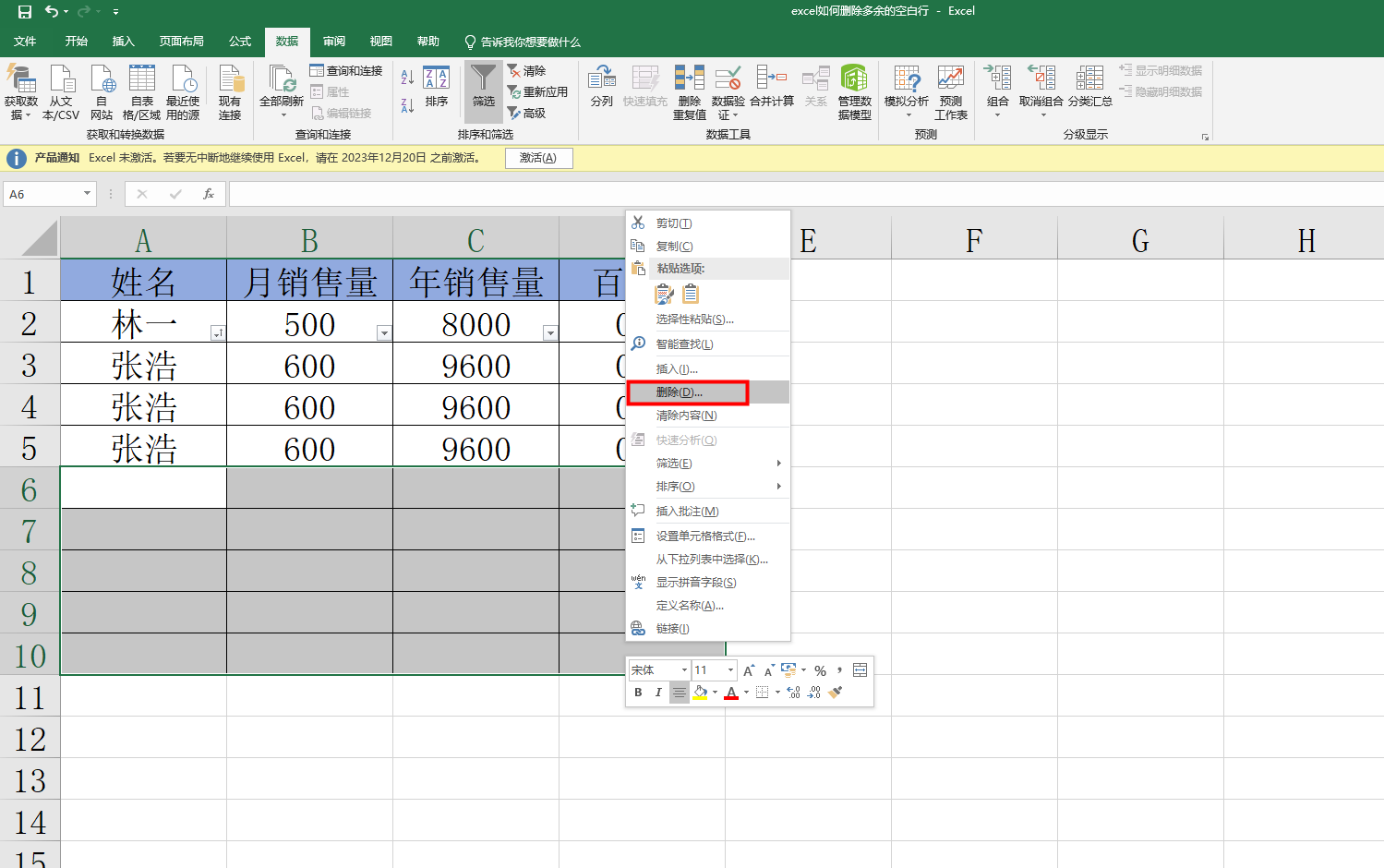1384x868 pixels.
Task: Open 合并计算 consolidate tool
Action: point(772,87)
